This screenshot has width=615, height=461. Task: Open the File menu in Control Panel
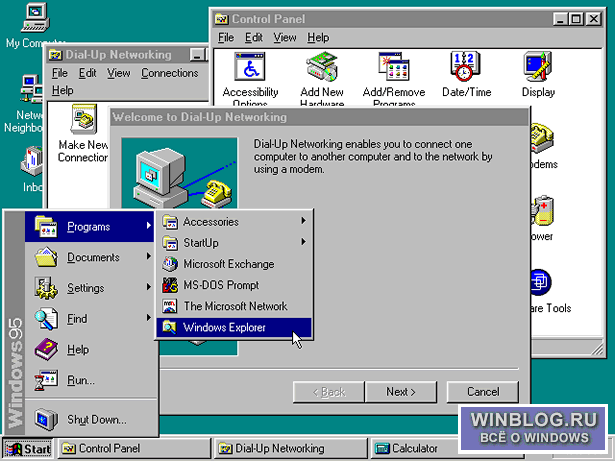(x=226, y=38)
